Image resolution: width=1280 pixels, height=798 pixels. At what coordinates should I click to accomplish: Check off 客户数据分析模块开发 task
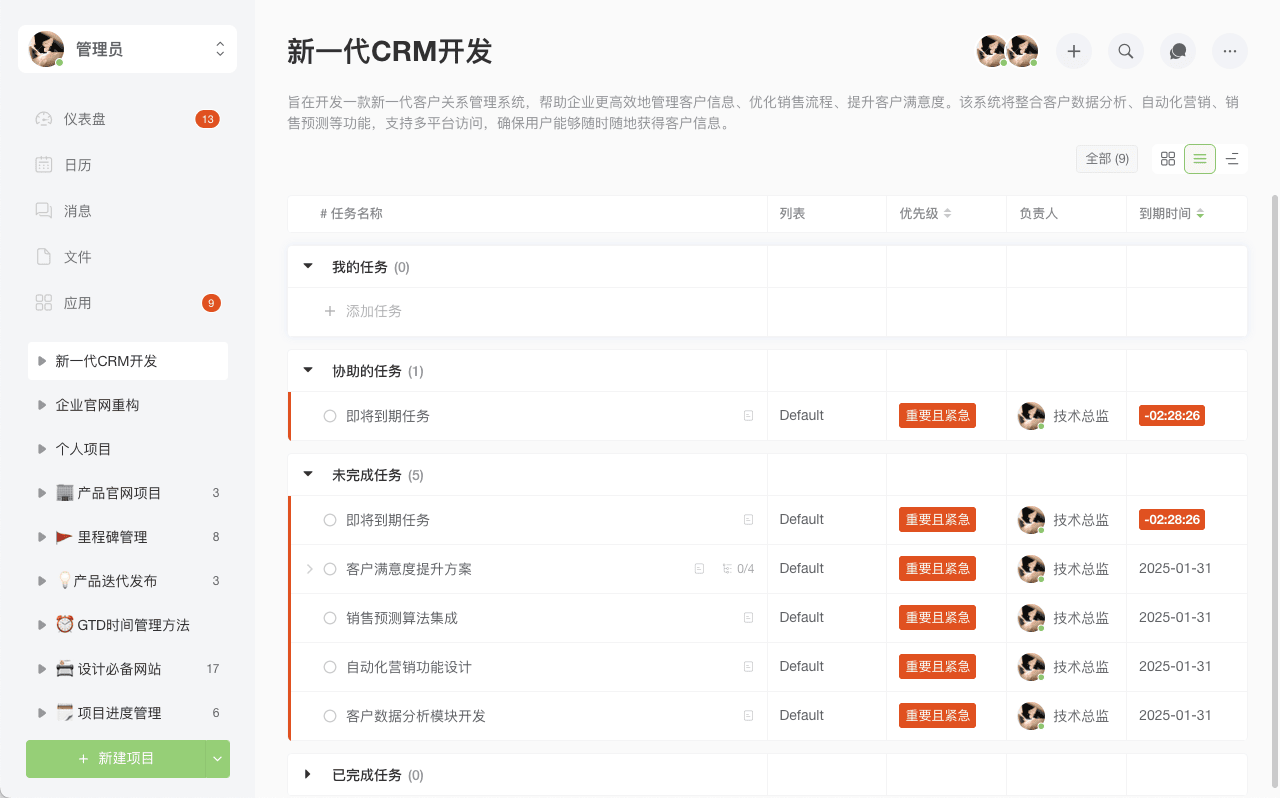[330, 716]
